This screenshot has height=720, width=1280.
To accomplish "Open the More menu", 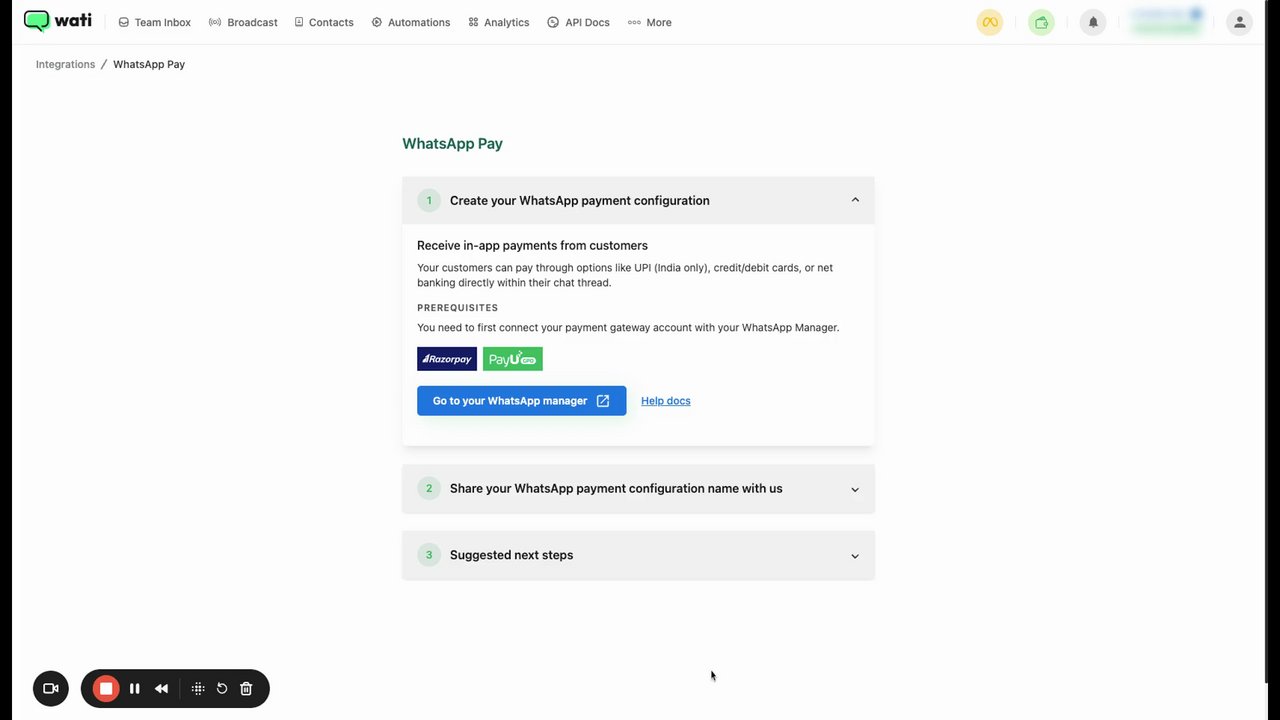I will (650, 22).
